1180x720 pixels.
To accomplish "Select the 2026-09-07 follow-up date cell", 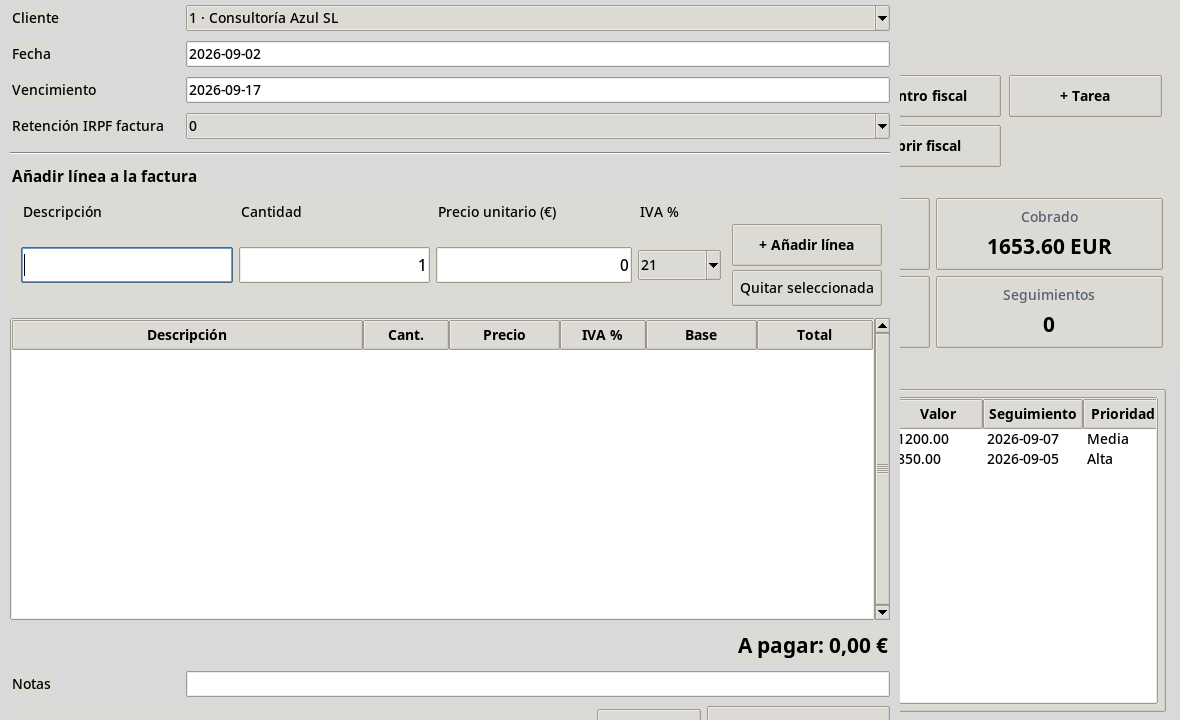I will click(x=1023, y=439).
